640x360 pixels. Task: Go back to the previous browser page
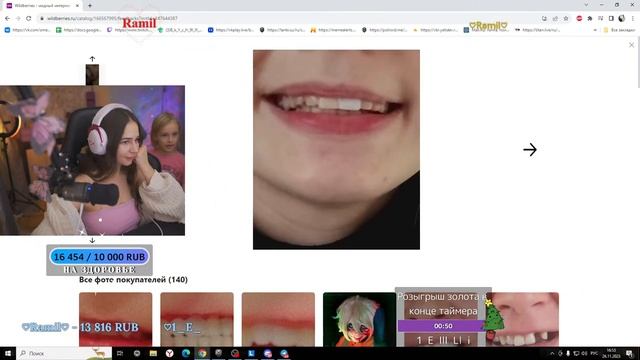pyautogui.click(x=7, y=18)
